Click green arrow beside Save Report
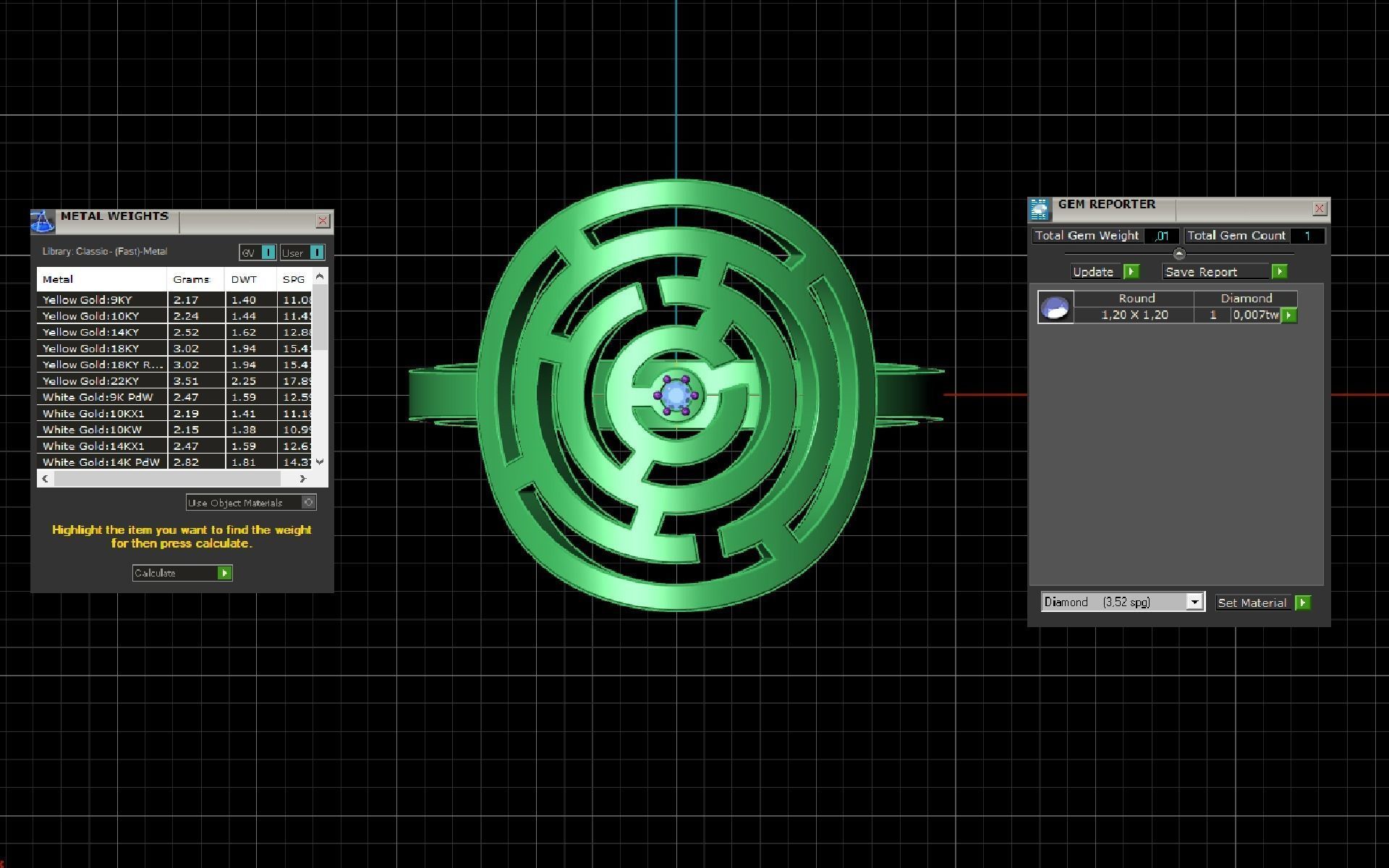1389x868 pixels. pos(1280,272)
